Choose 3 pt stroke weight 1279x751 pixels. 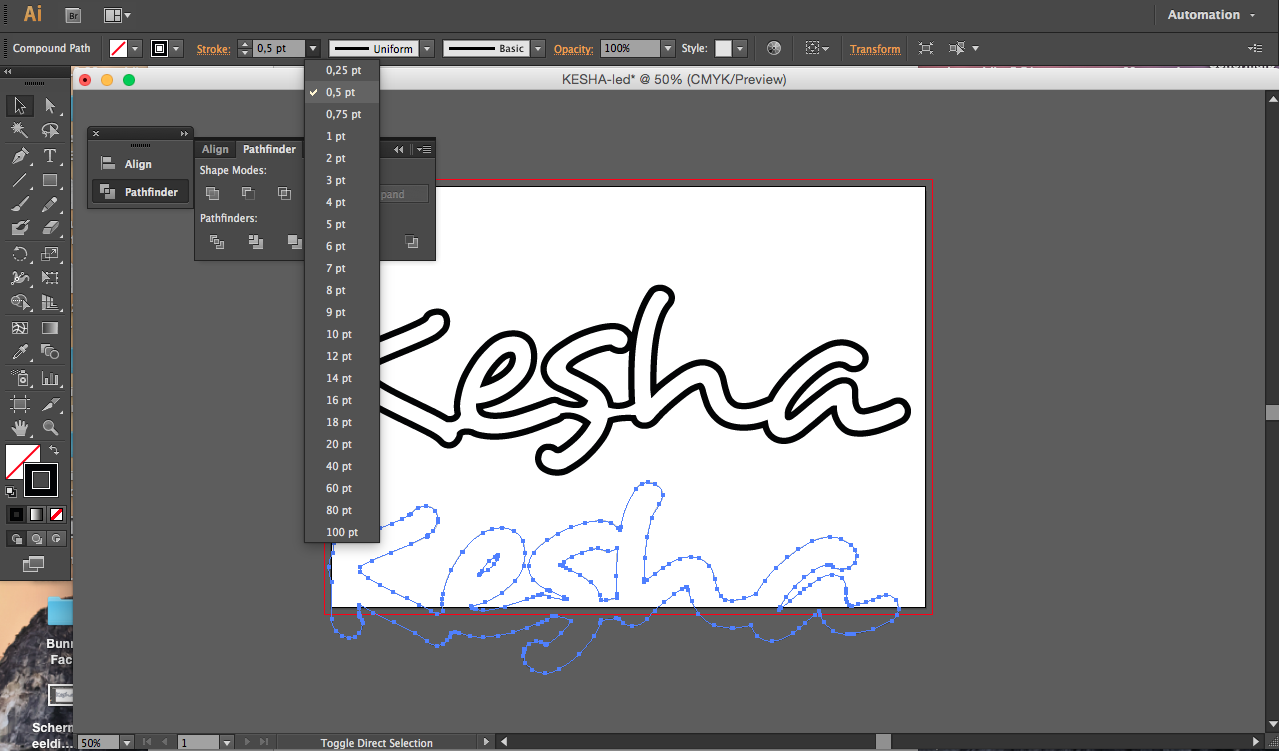342,180
